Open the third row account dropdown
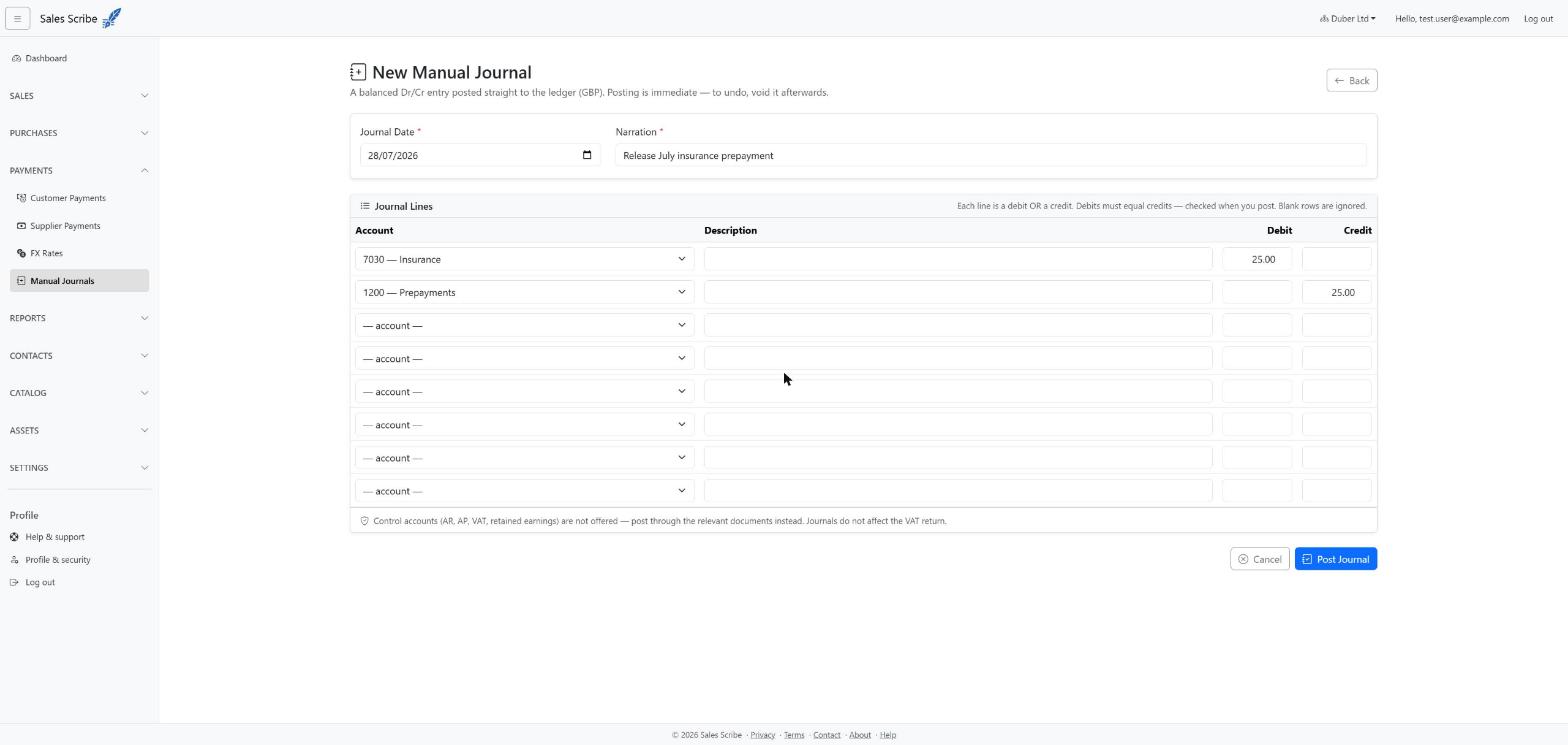Image resolution: width=1568 pixels, height=745 pixels. 524,325
